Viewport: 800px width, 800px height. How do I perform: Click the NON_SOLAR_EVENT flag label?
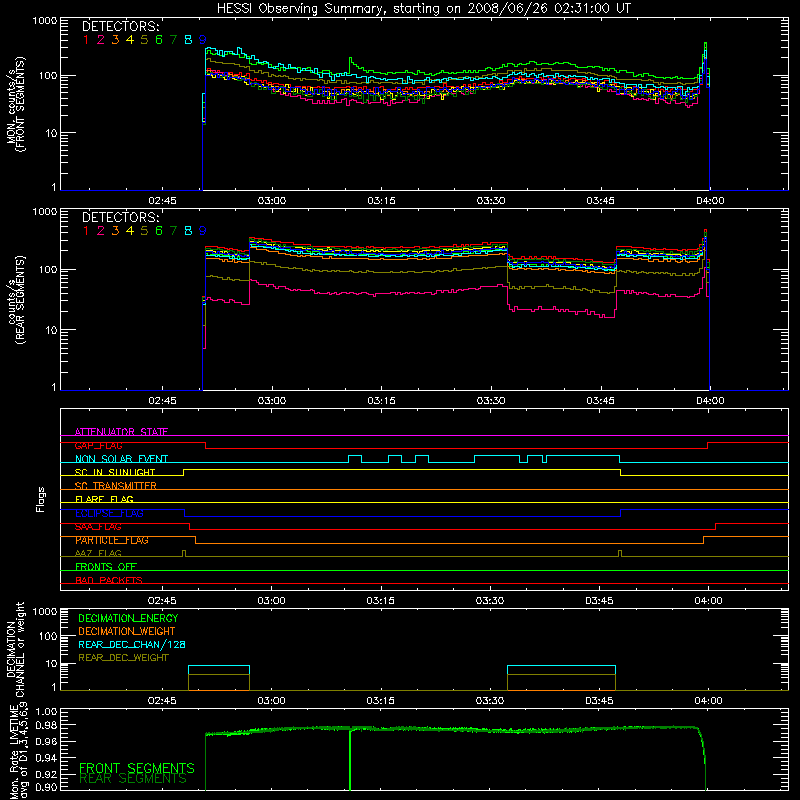point(121,459)
